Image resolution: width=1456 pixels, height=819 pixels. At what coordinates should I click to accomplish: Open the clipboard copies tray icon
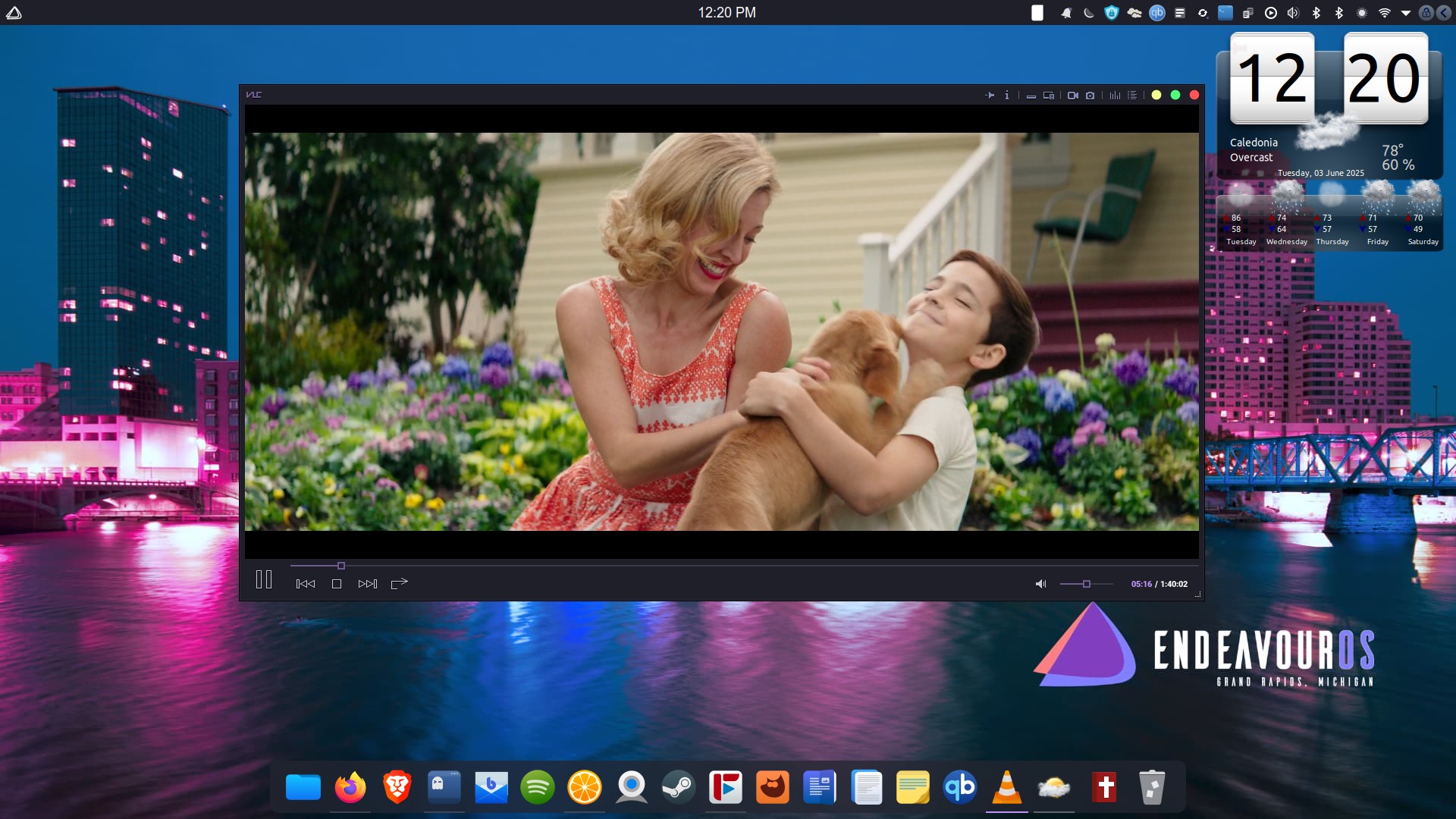click(1248, 13)
